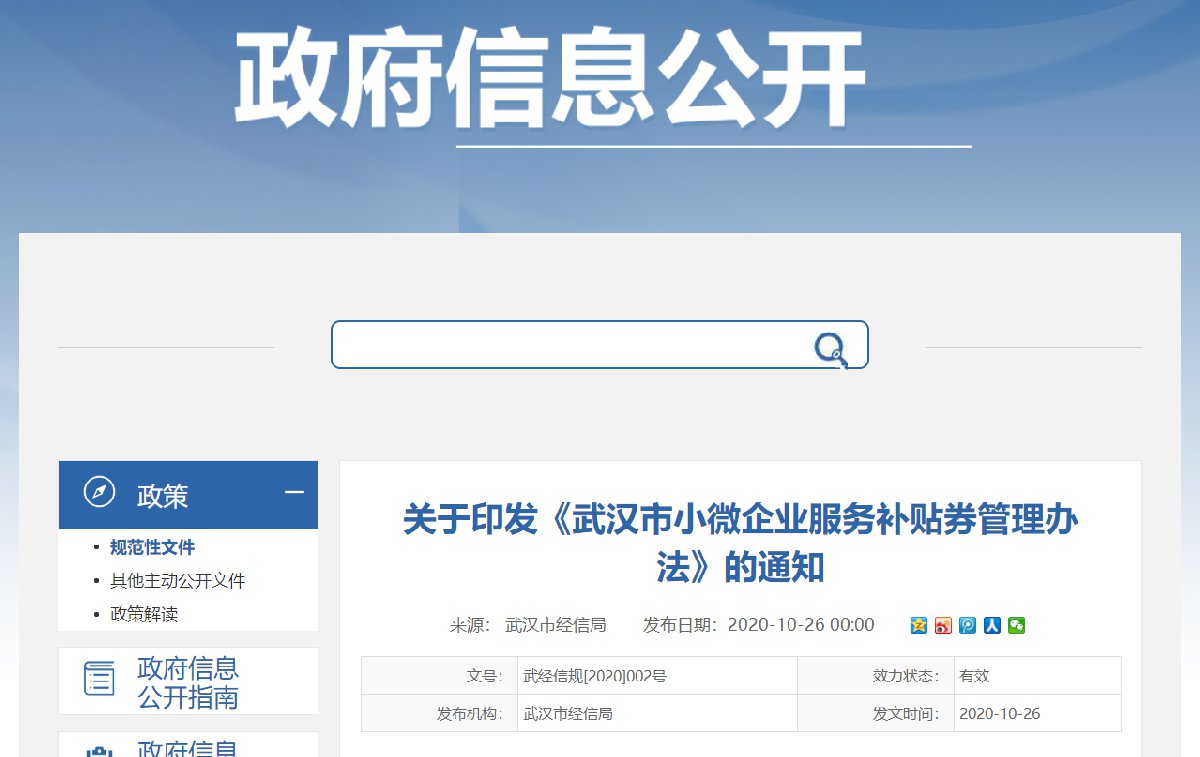Click the magnifier search icon
Image resolution: width=1200 pixels, height=757 pixels.
pos(831,349)
